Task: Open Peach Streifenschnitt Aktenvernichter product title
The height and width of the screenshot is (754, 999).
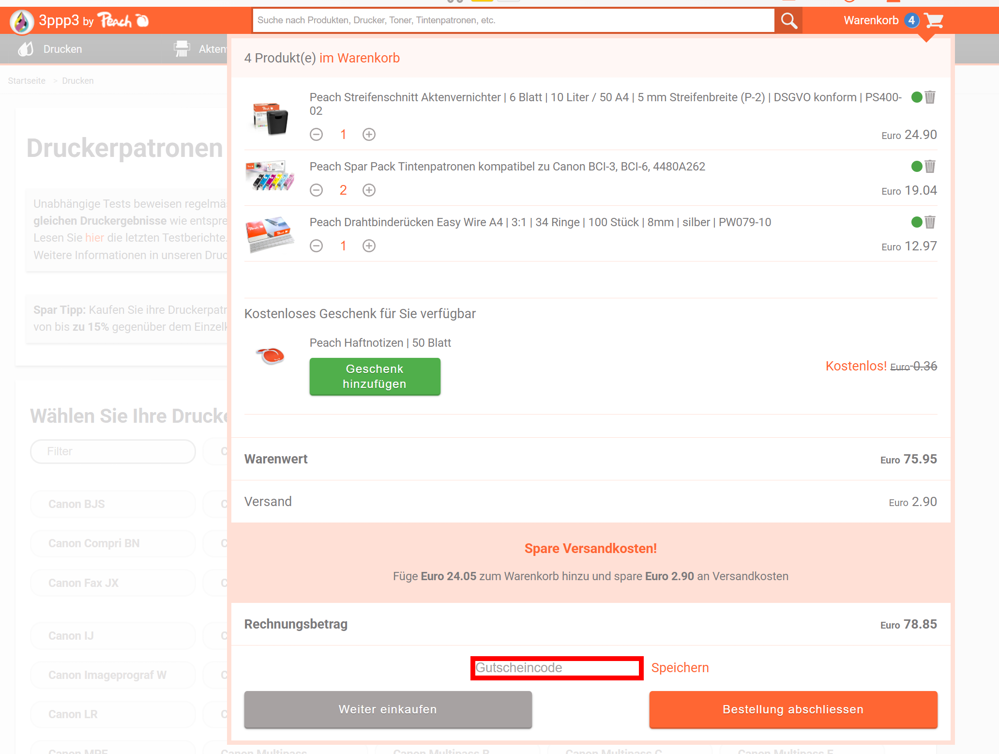Action: click(605, 104)
